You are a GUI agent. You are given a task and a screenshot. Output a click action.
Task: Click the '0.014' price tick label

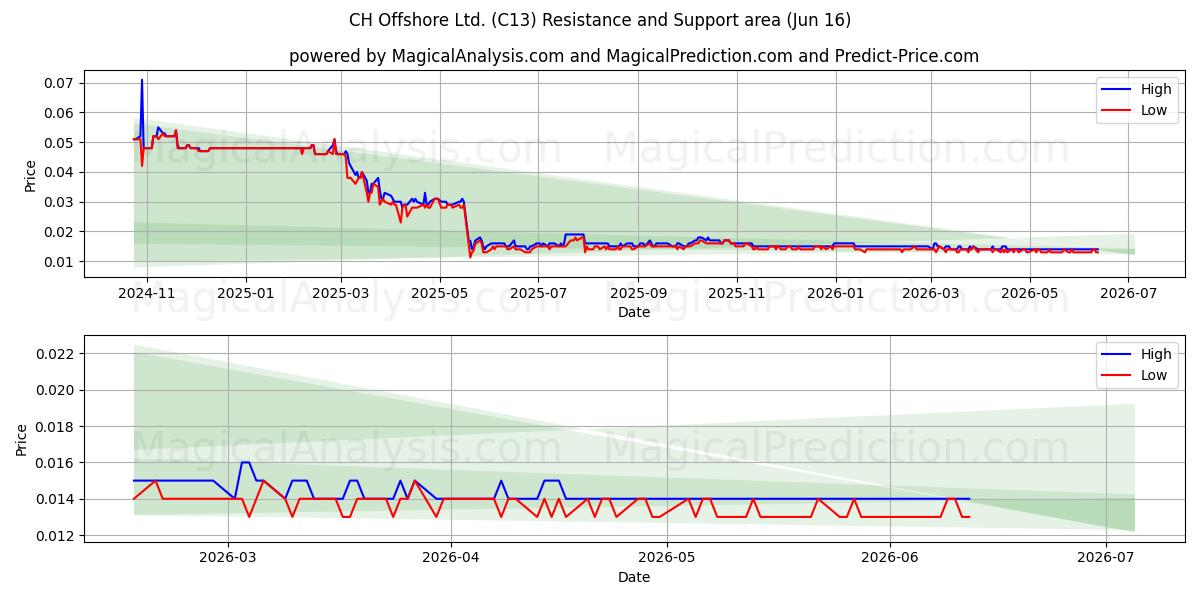(57, 499)
